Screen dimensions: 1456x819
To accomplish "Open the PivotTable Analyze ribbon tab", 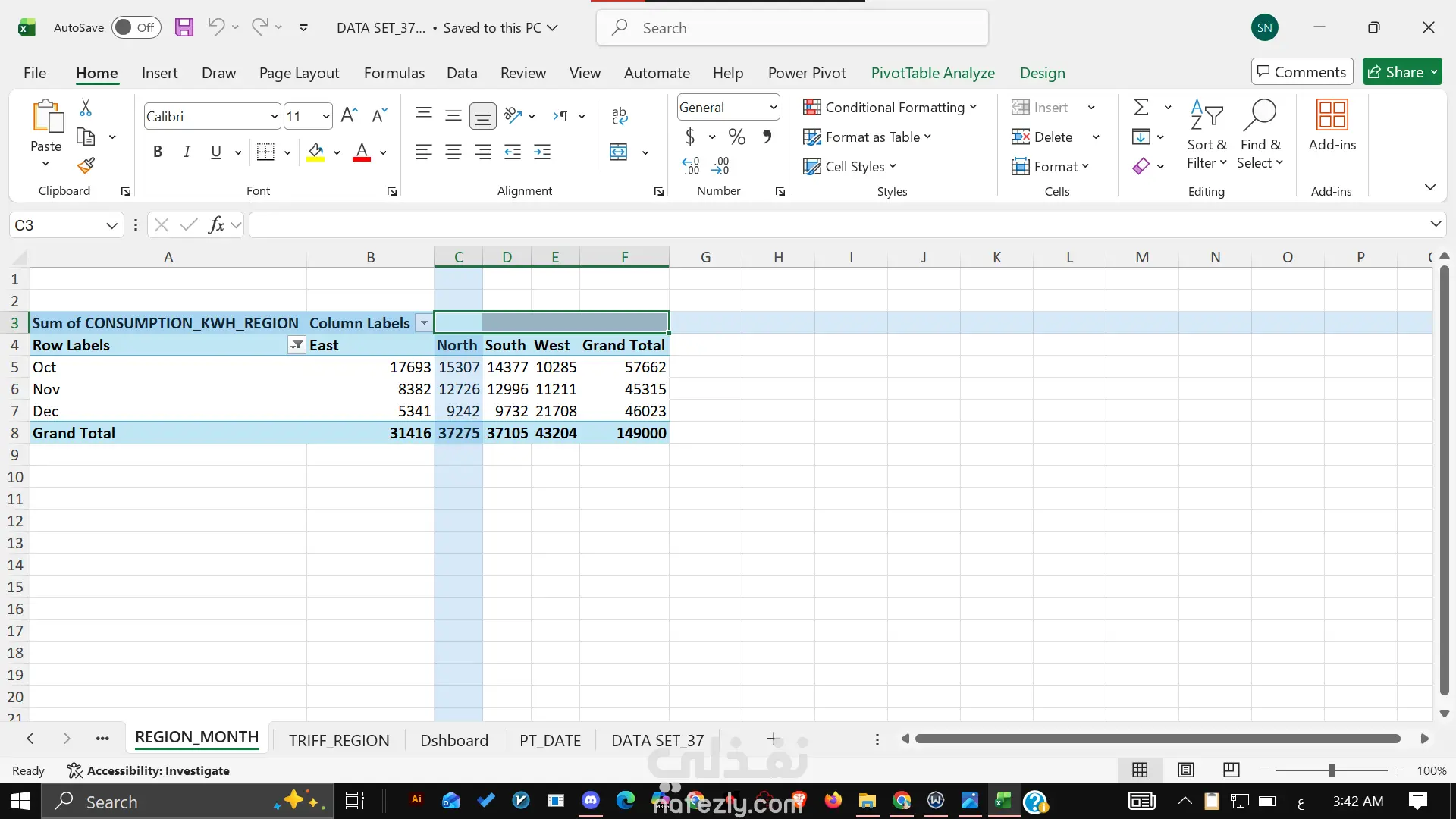I will click(x=932, y=73).
